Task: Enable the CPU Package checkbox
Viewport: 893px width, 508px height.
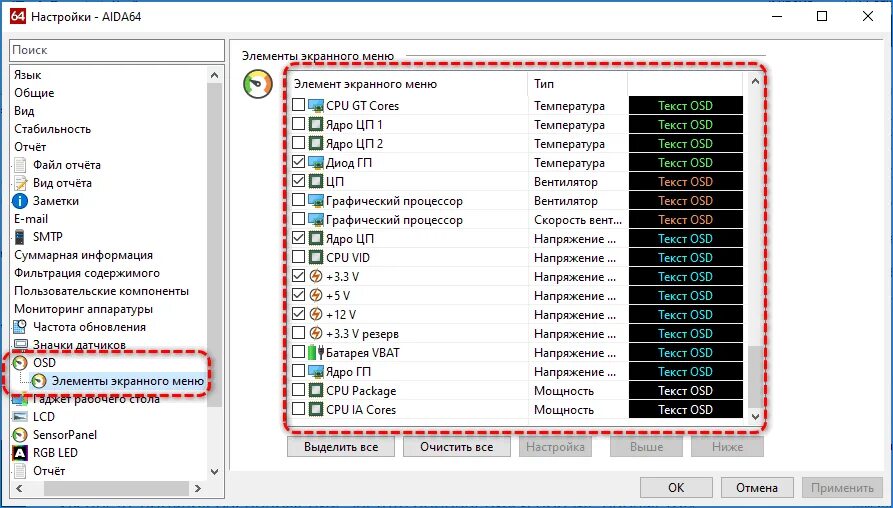Action: [x=298, y=390]
